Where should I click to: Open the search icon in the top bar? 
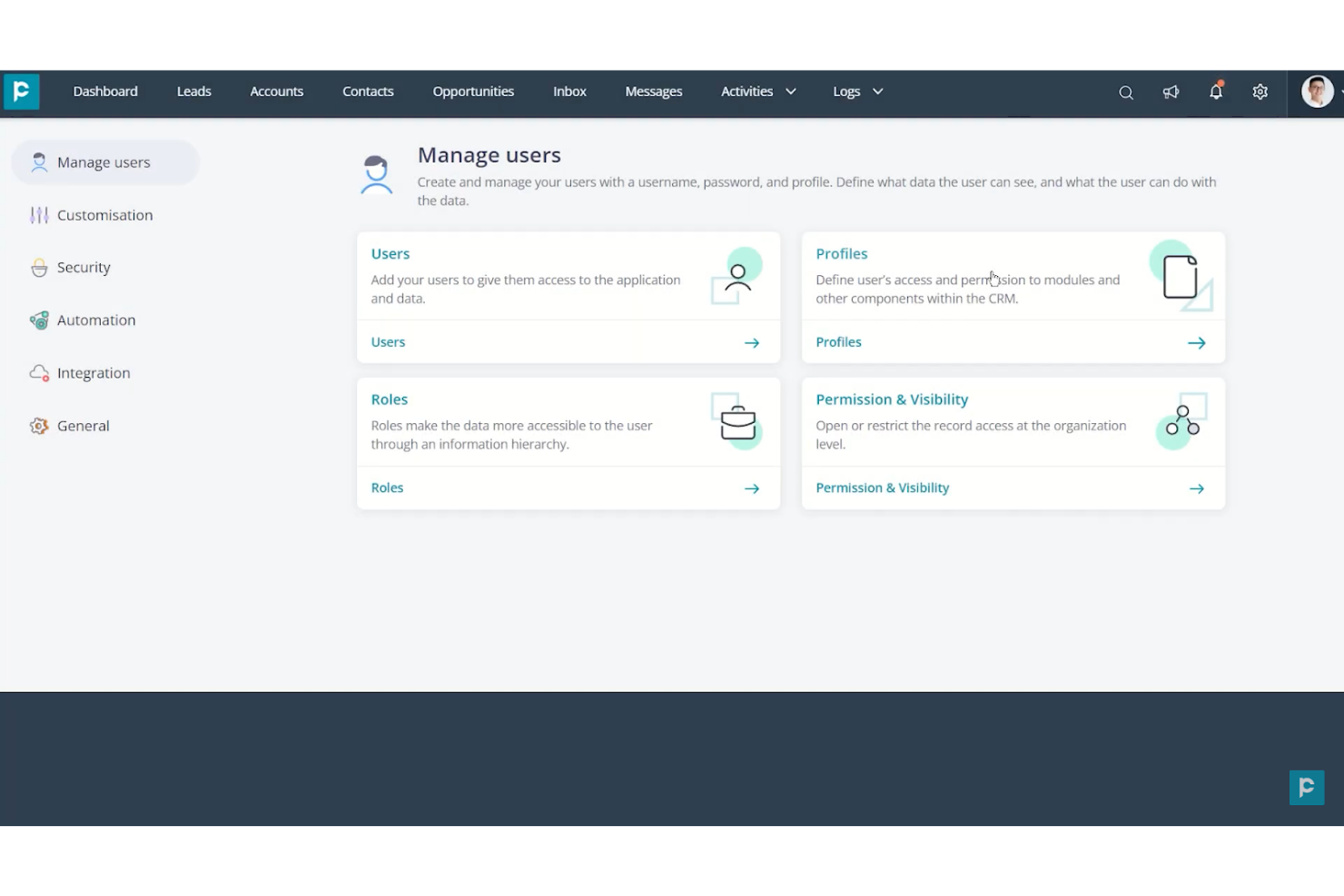pyautogui.click(x=1126, y=92)
